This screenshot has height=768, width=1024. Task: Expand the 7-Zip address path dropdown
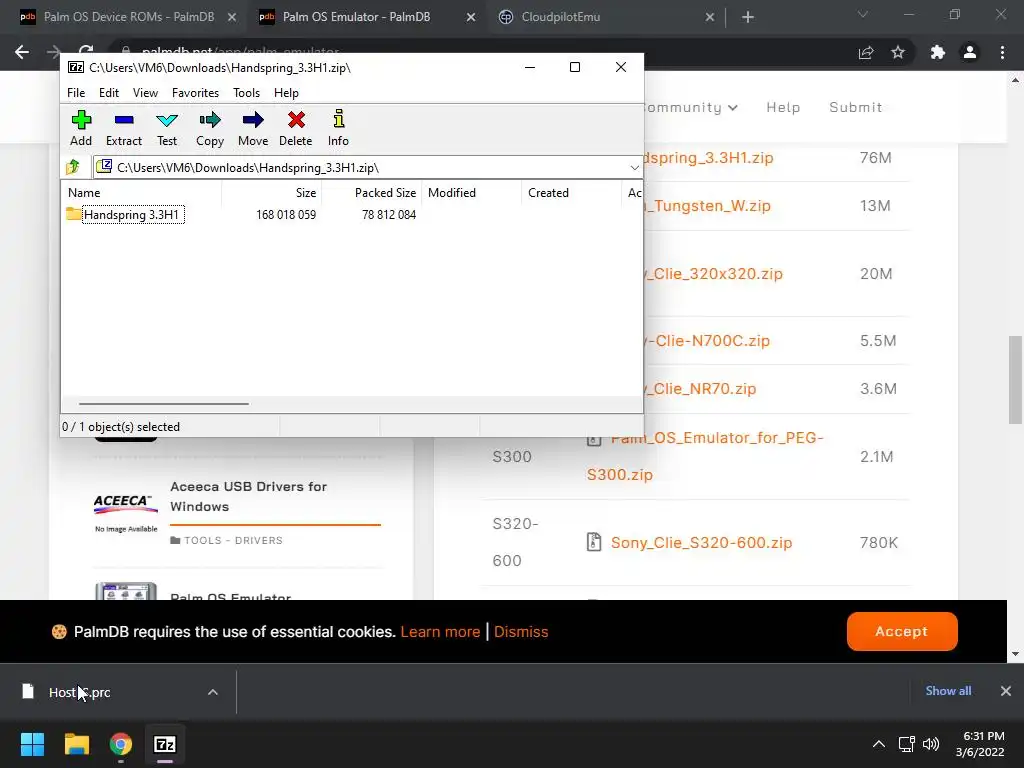pos(634,168)
